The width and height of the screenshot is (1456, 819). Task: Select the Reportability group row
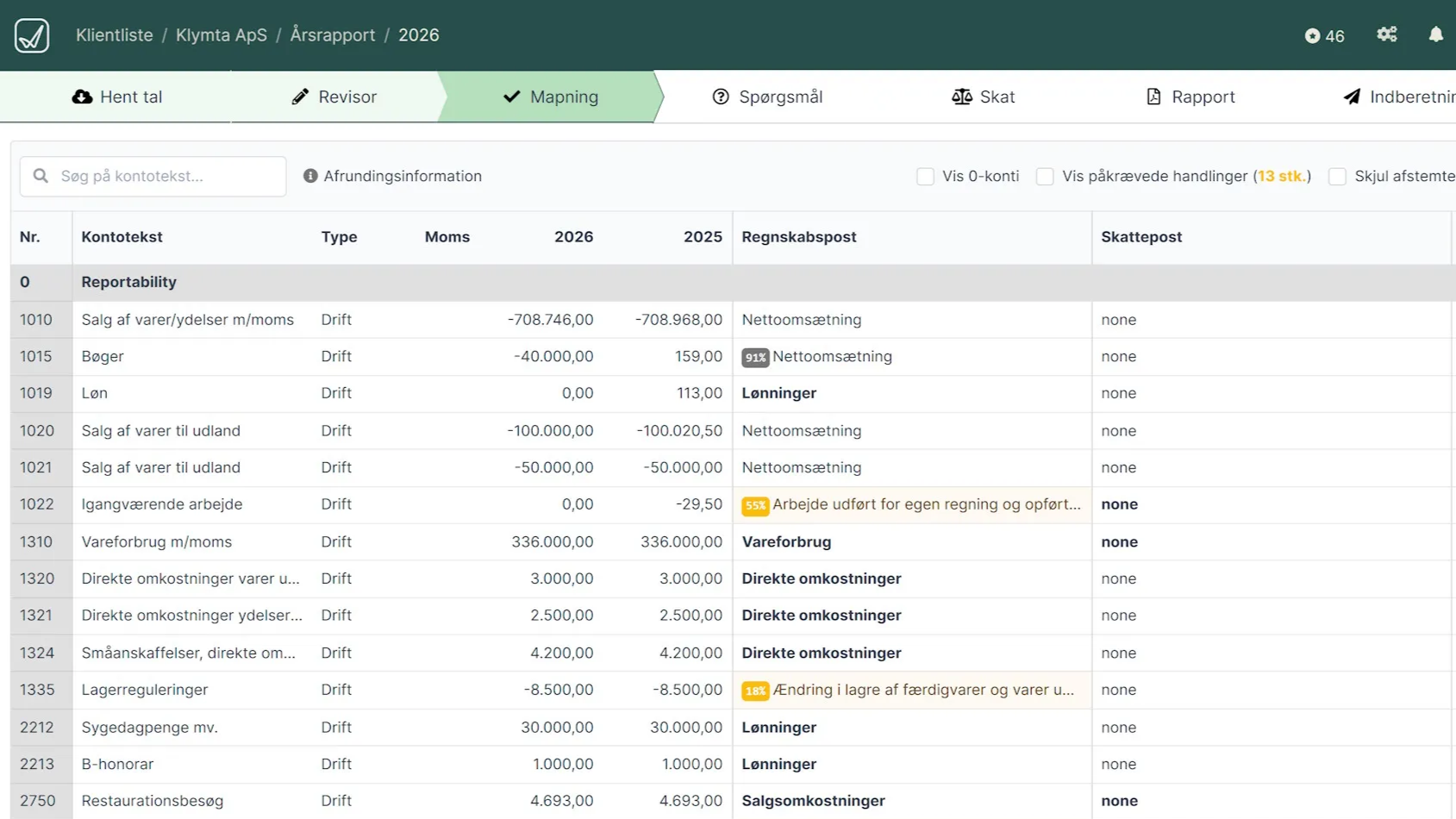[733, 283]
